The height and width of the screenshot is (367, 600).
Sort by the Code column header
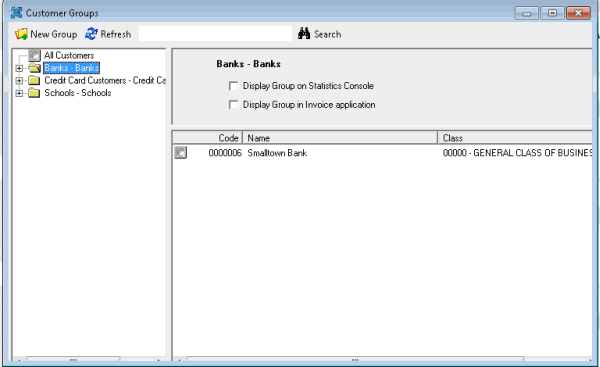(x=208, y=138)
